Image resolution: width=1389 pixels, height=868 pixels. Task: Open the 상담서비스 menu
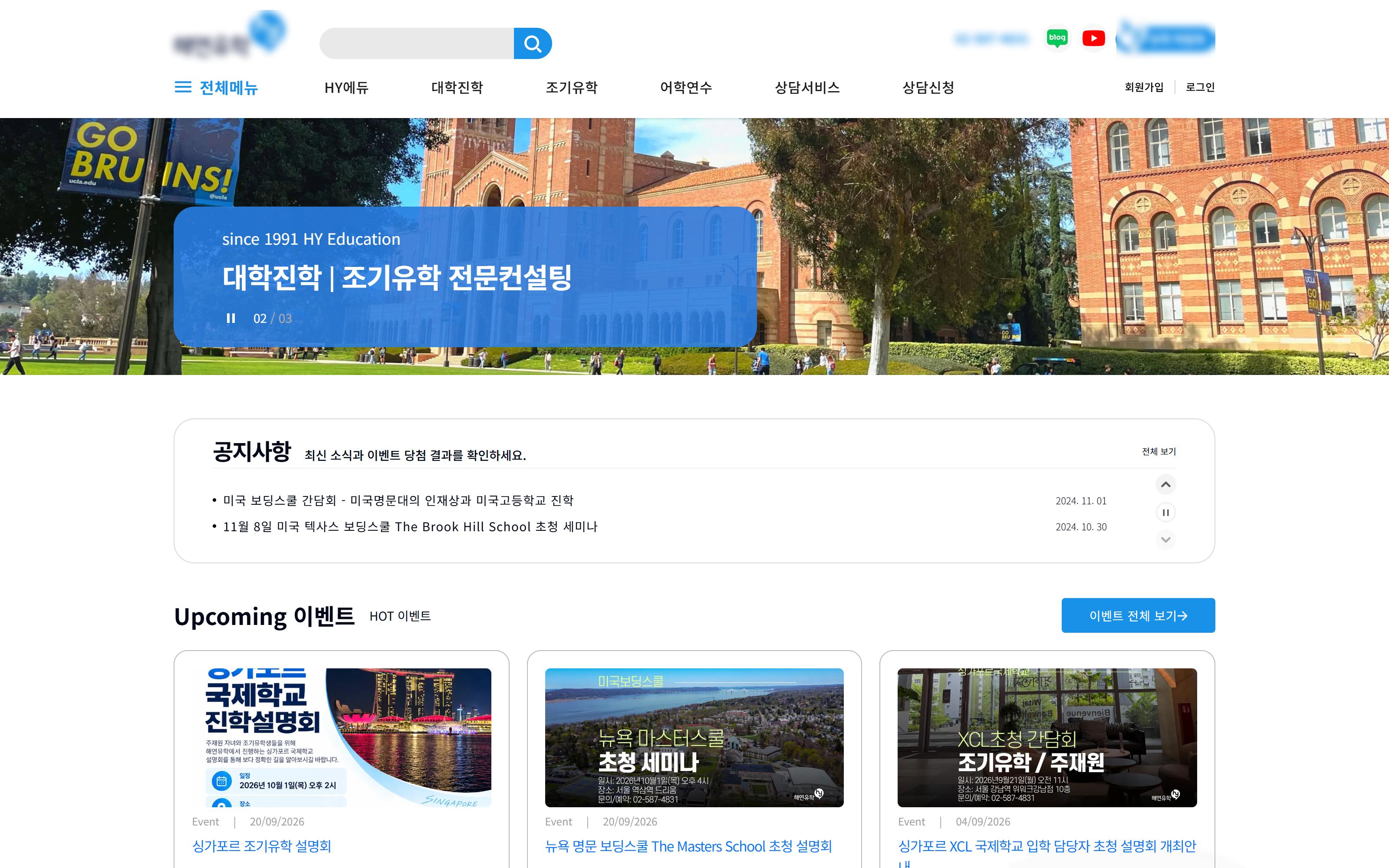tap(807, 87)
